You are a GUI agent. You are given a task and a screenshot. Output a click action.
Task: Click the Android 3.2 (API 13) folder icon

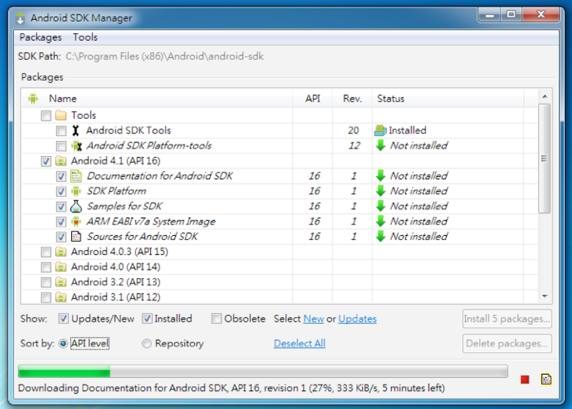61,282
